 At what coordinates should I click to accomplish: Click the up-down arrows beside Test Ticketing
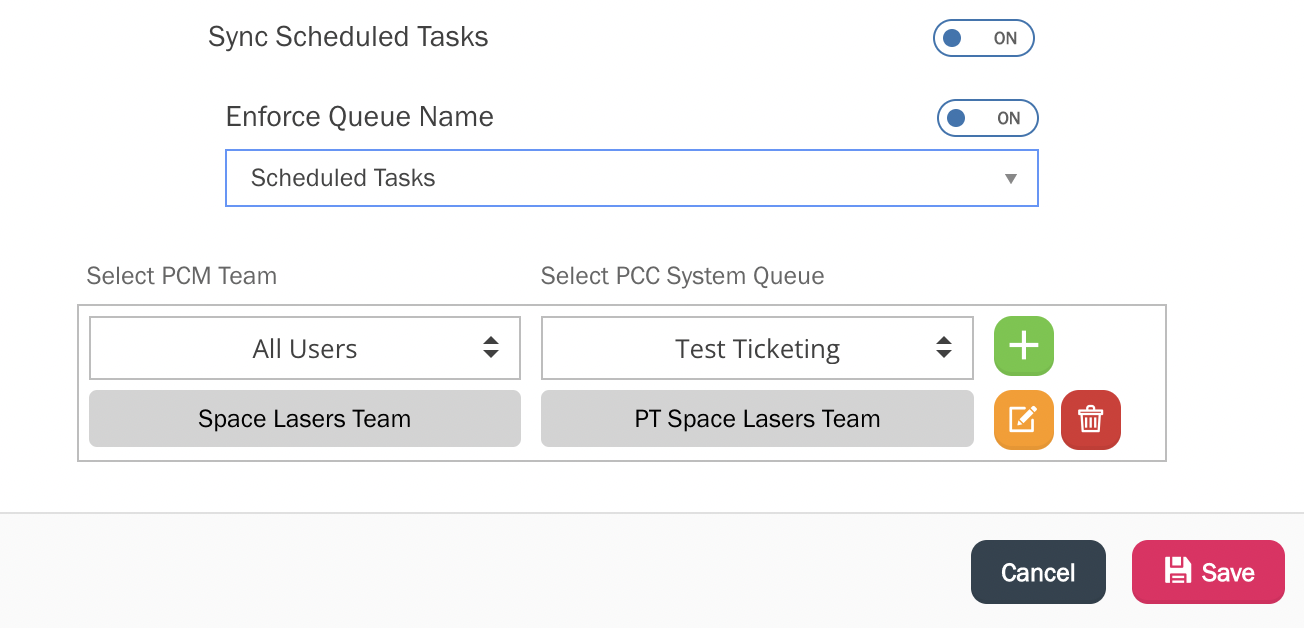(943, 348)
